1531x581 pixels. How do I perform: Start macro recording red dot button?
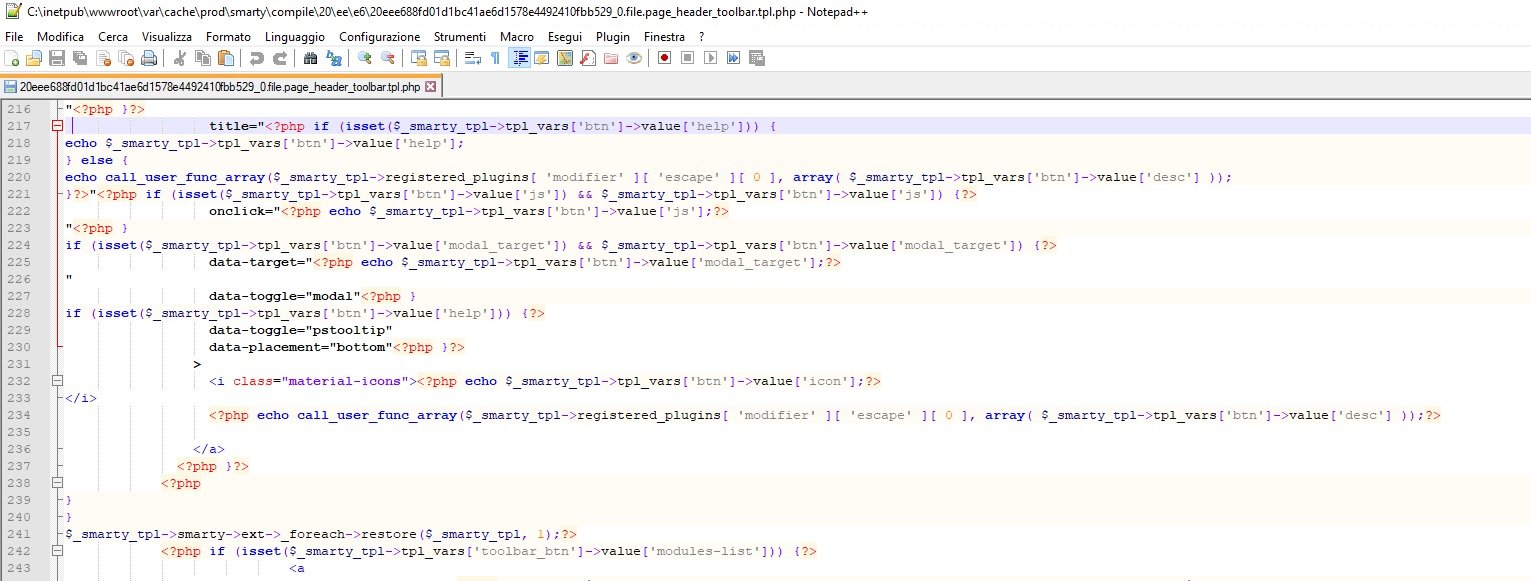(x=664, y=58)
